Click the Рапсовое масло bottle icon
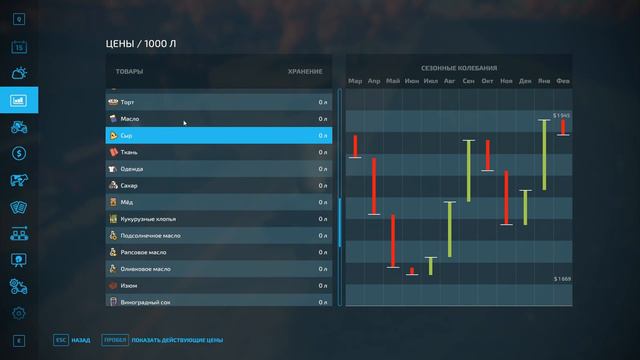The width and height of the screenshot is (640, 360). 113,252
